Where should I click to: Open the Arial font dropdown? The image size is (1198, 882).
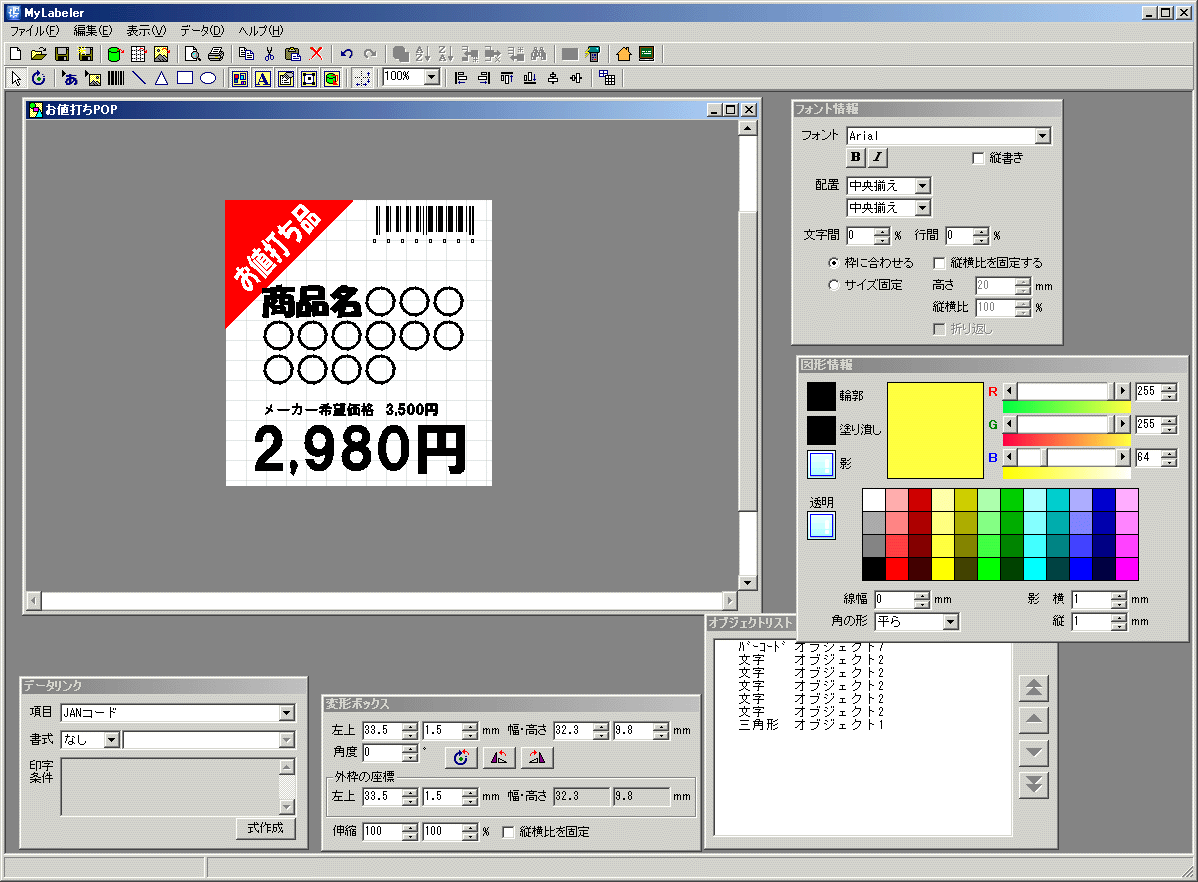(1043, 136)
